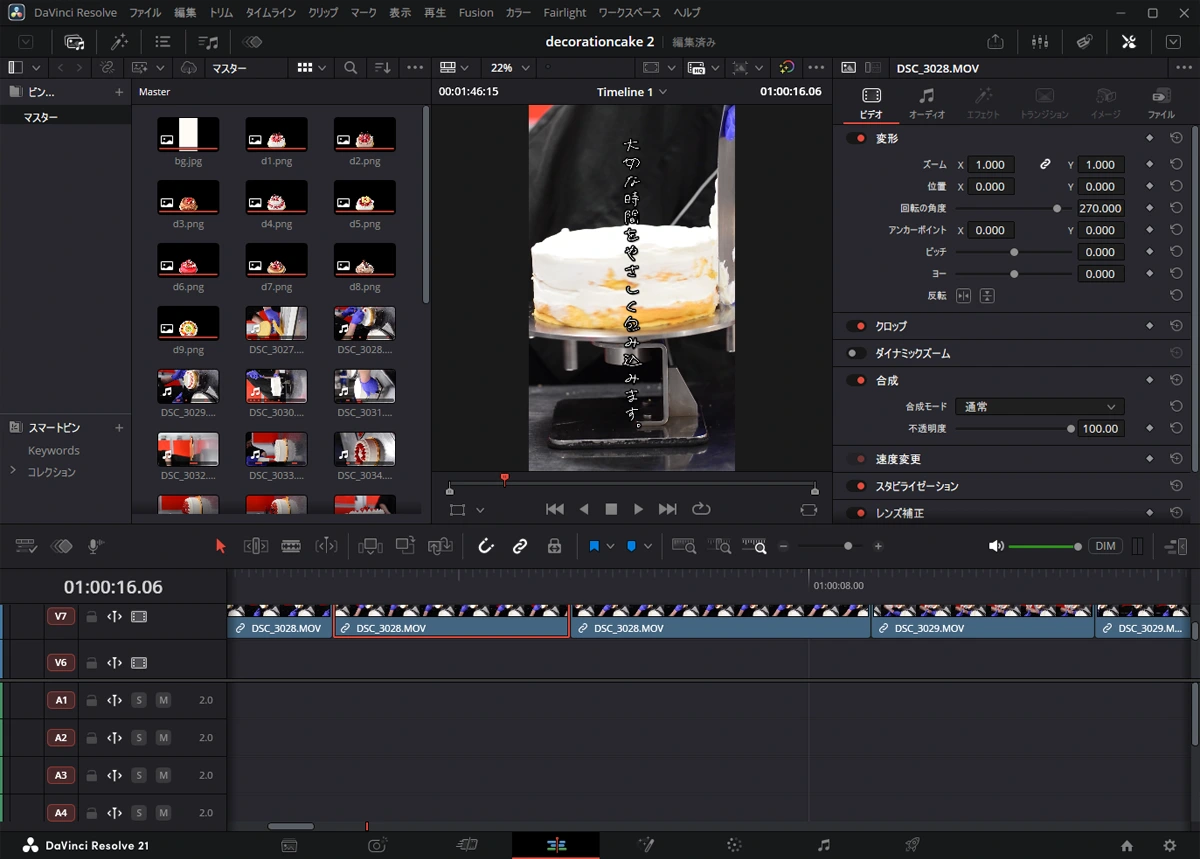Open the Timeline 1 name dropdown

(632, 91)
